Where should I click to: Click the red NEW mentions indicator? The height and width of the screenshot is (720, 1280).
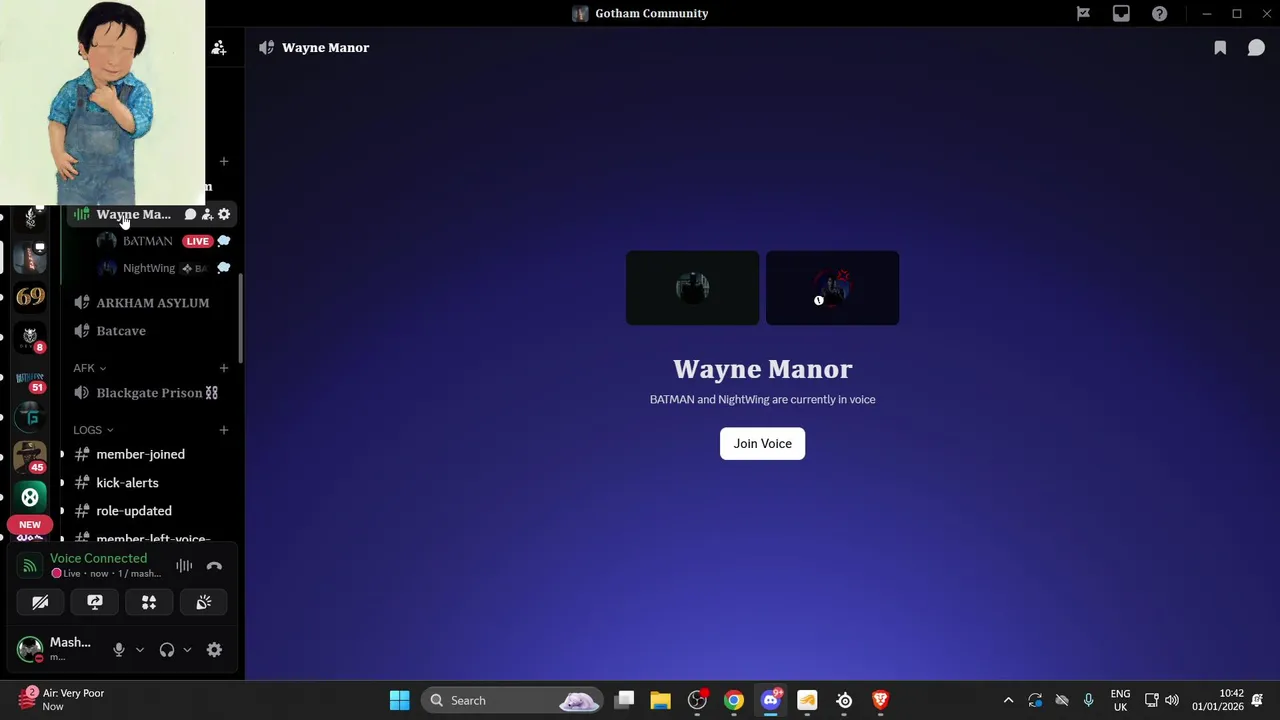[x=30, y=525]
